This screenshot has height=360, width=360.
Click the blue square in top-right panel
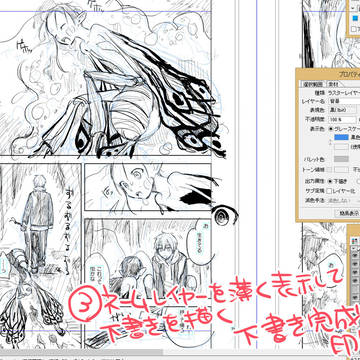click(x=355, y=18)
